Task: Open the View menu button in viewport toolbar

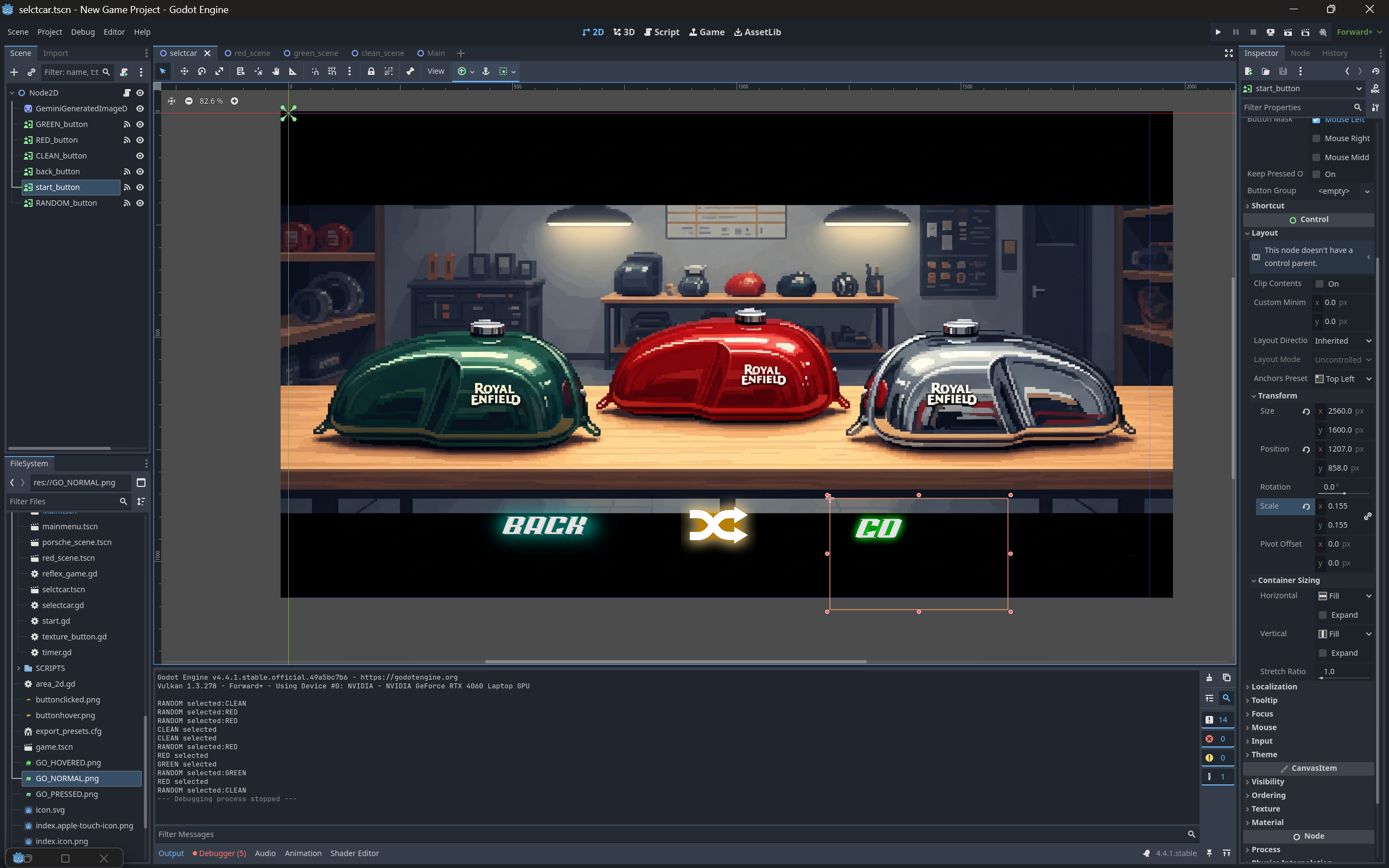Action: click(436, 71)
